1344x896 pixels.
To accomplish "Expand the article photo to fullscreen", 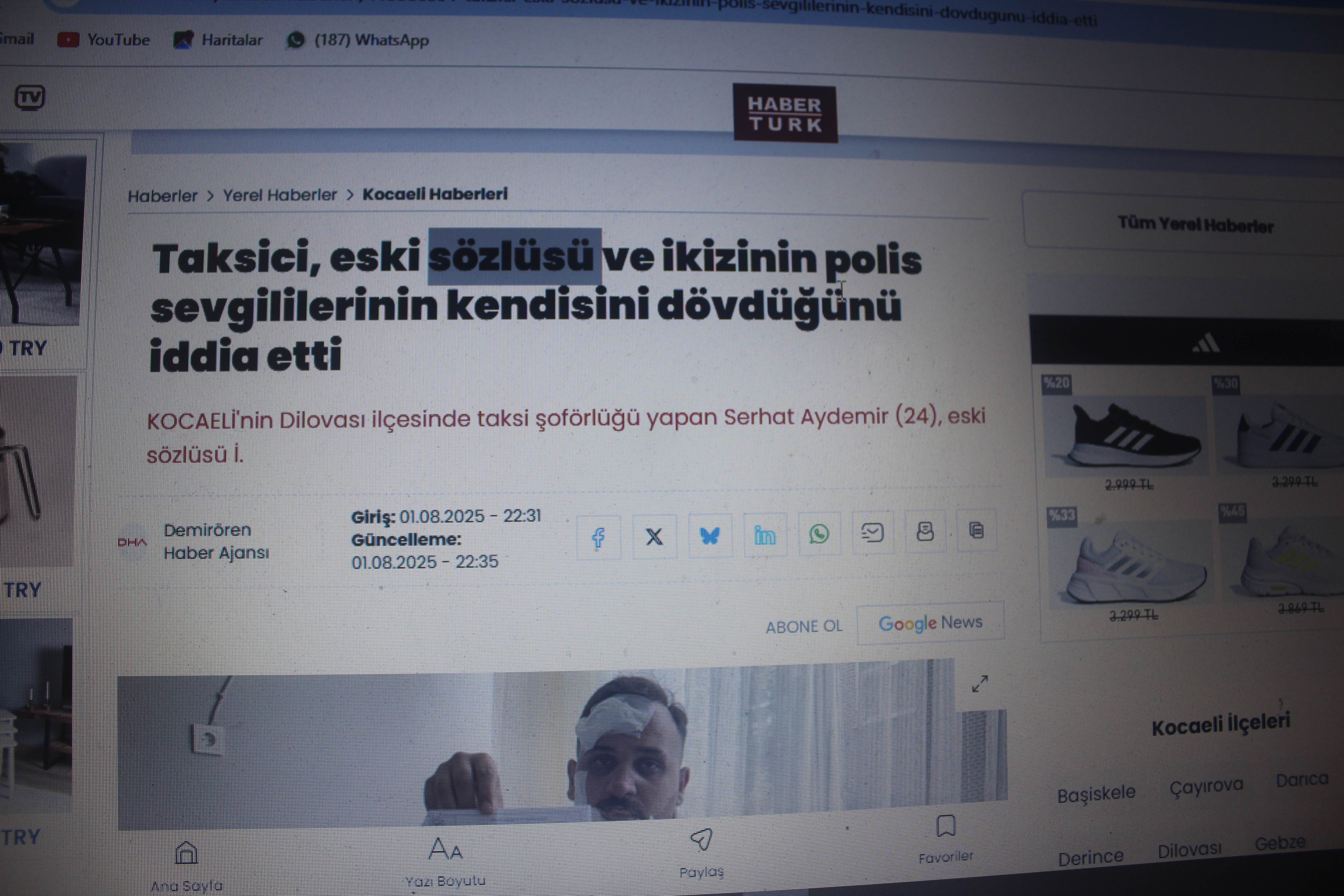I will (x=980, y=683).
